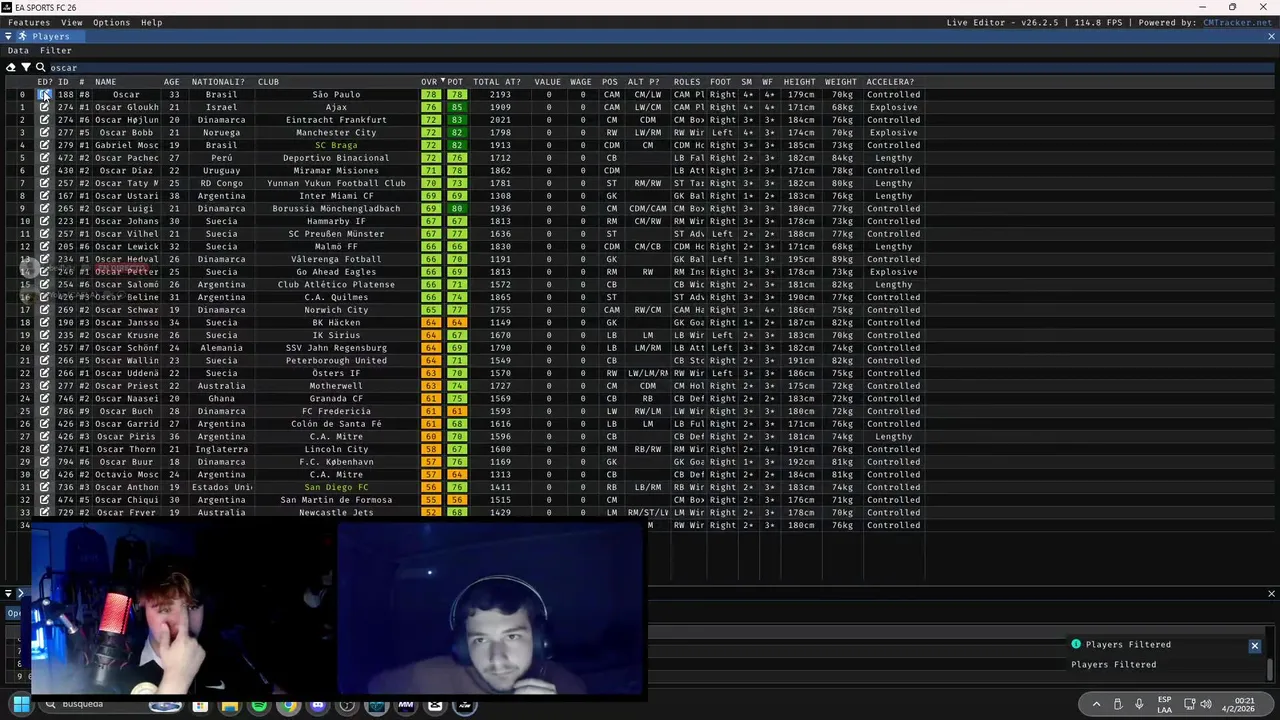Screen dimensions: 1280x720
Task: Sort by the WEIGHT column header
Action: [841, 82]
